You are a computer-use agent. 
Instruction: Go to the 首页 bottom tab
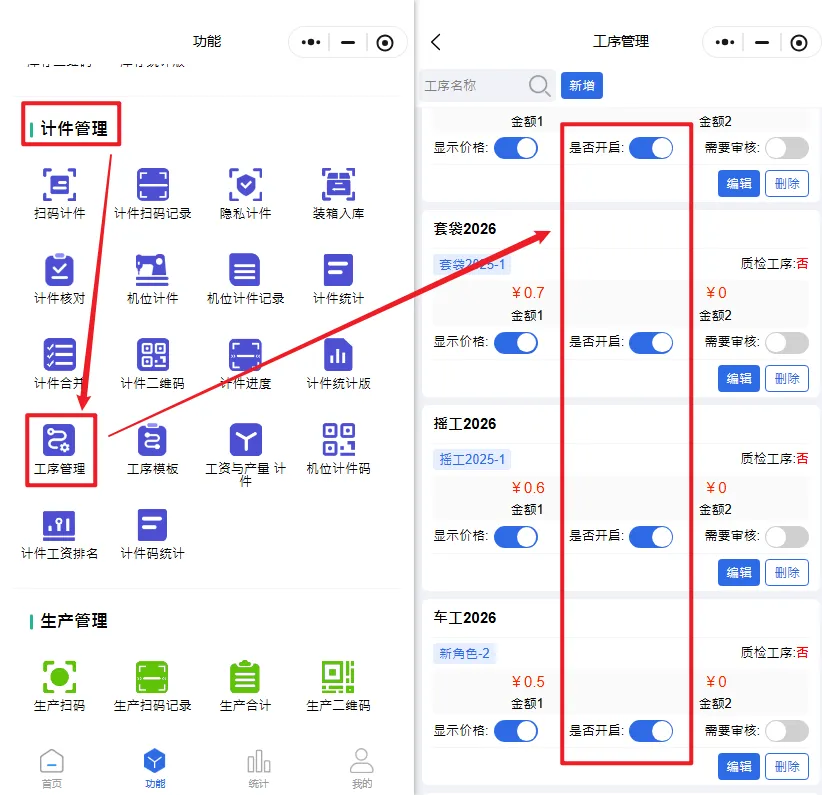pyautogui.click(x=52, y=767)
